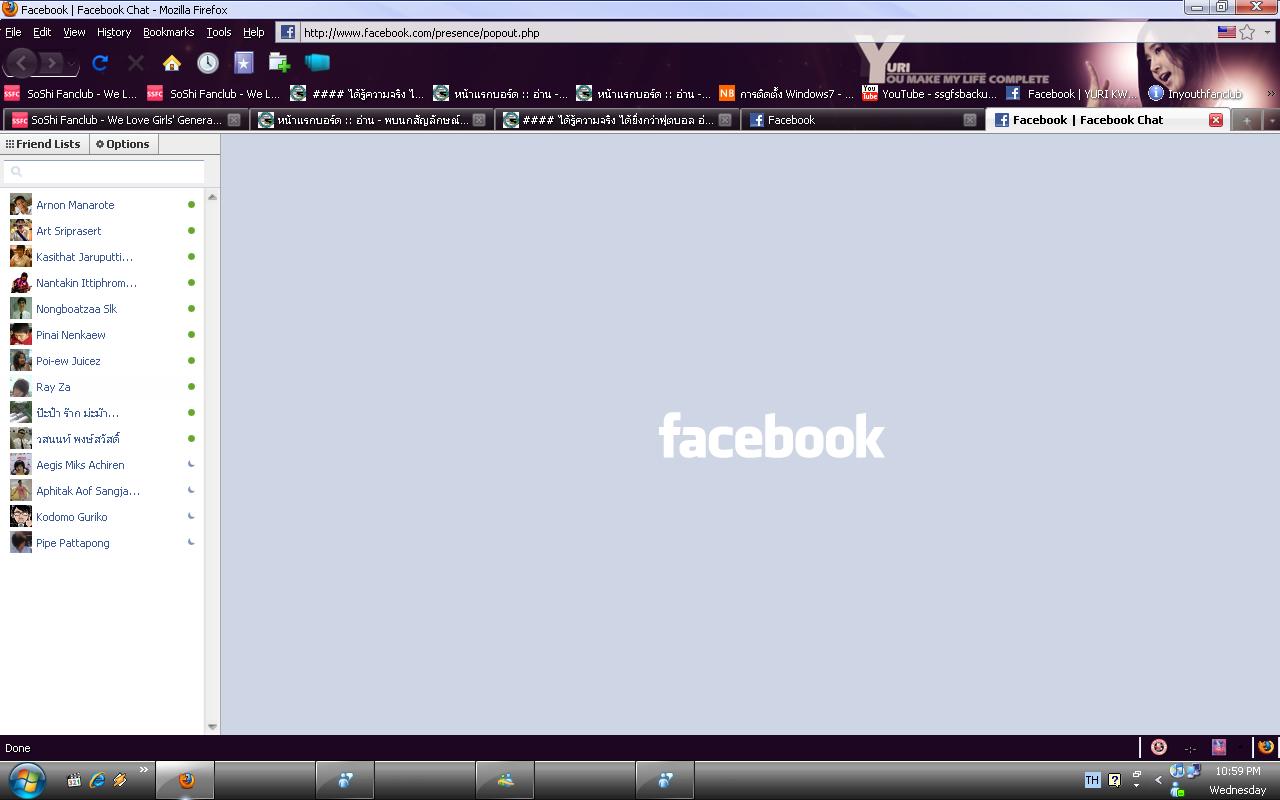Open the View menu
The height and width of the screenshot is (800, 1280).
74,32
